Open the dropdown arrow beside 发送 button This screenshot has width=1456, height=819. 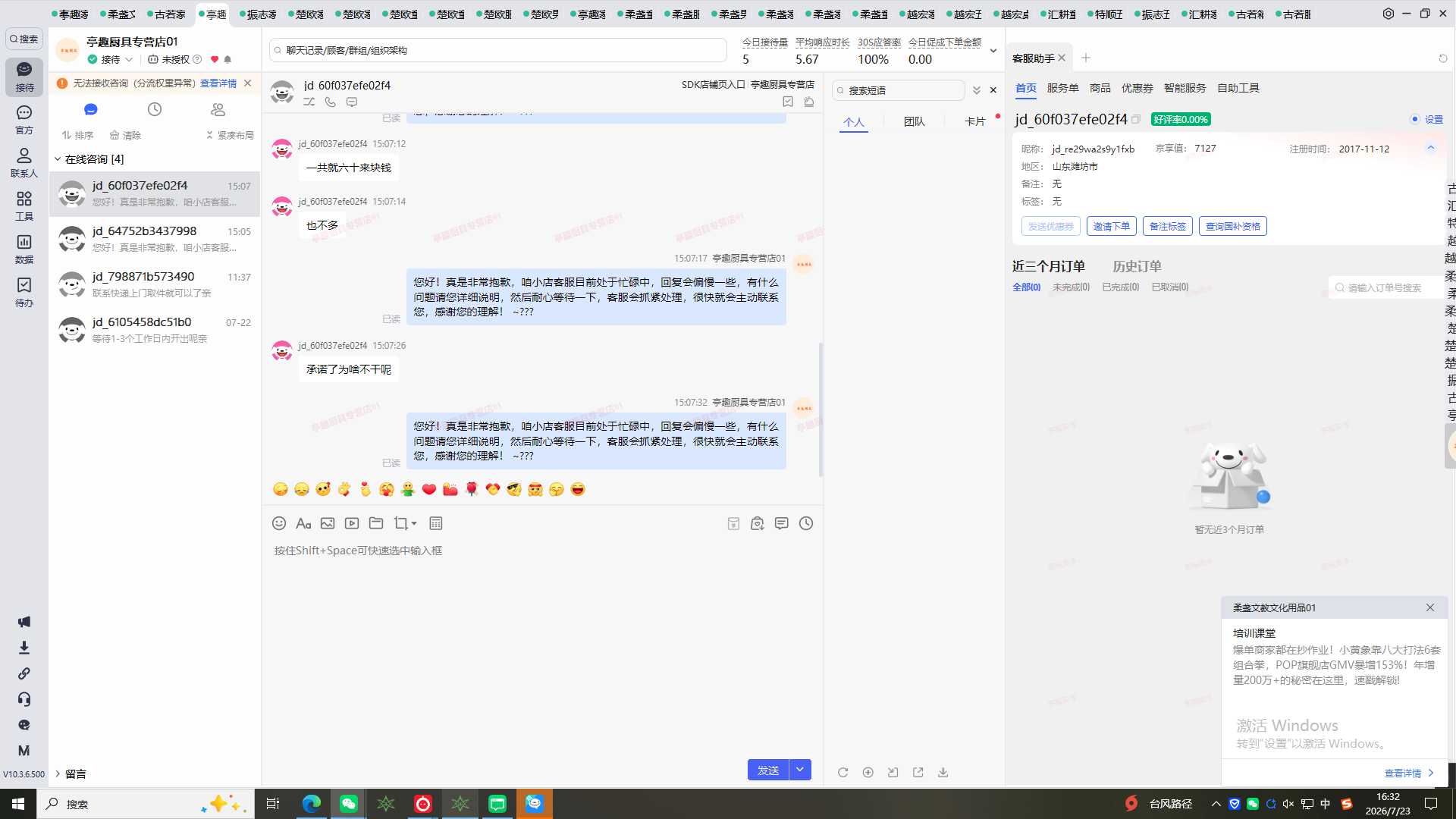pyautogui.click(x=800, y=770)
